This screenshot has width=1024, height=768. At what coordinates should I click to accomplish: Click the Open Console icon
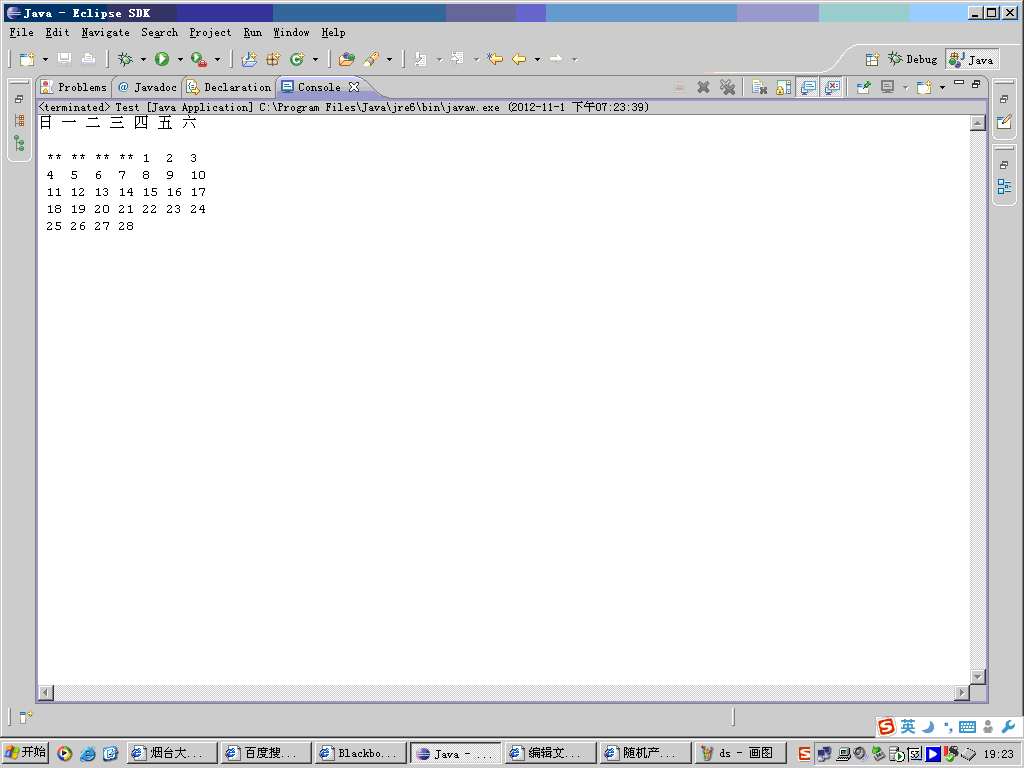923,87
